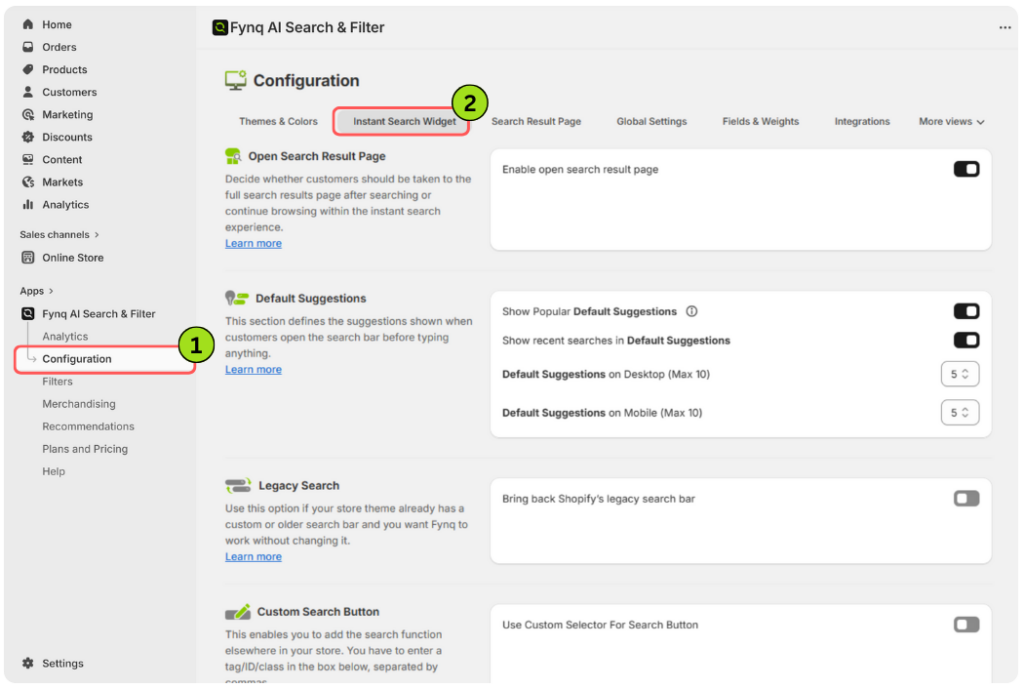This screenshot has width=1024, height=688.
Task: Open Help in Fynq submenu
Action: (54, 471)
